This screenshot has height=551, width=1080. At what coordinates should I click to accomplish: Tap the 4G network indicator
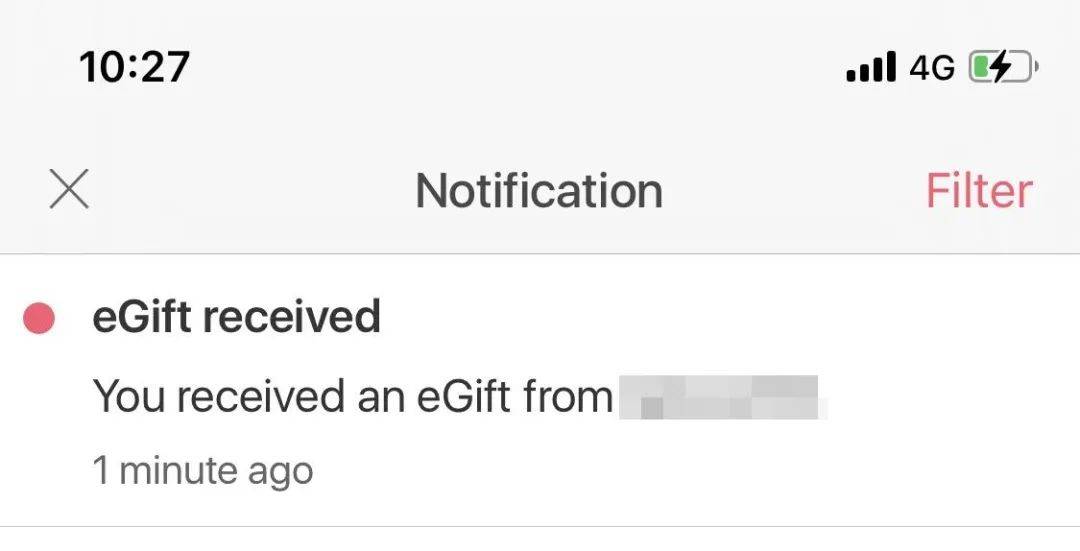[932, 68]
